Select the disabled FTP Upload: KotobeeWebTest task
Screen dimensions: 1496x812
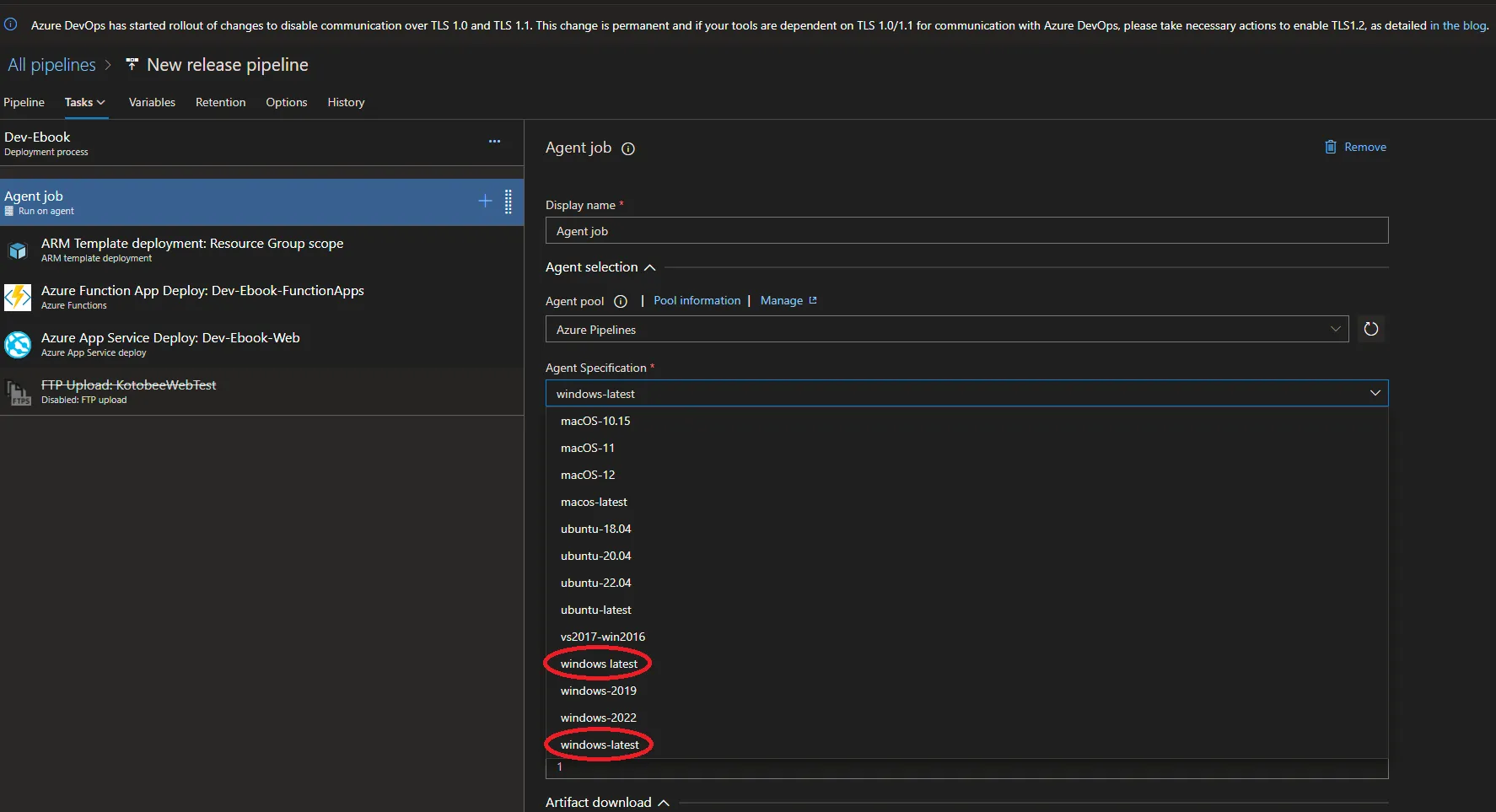coord(261,391)
